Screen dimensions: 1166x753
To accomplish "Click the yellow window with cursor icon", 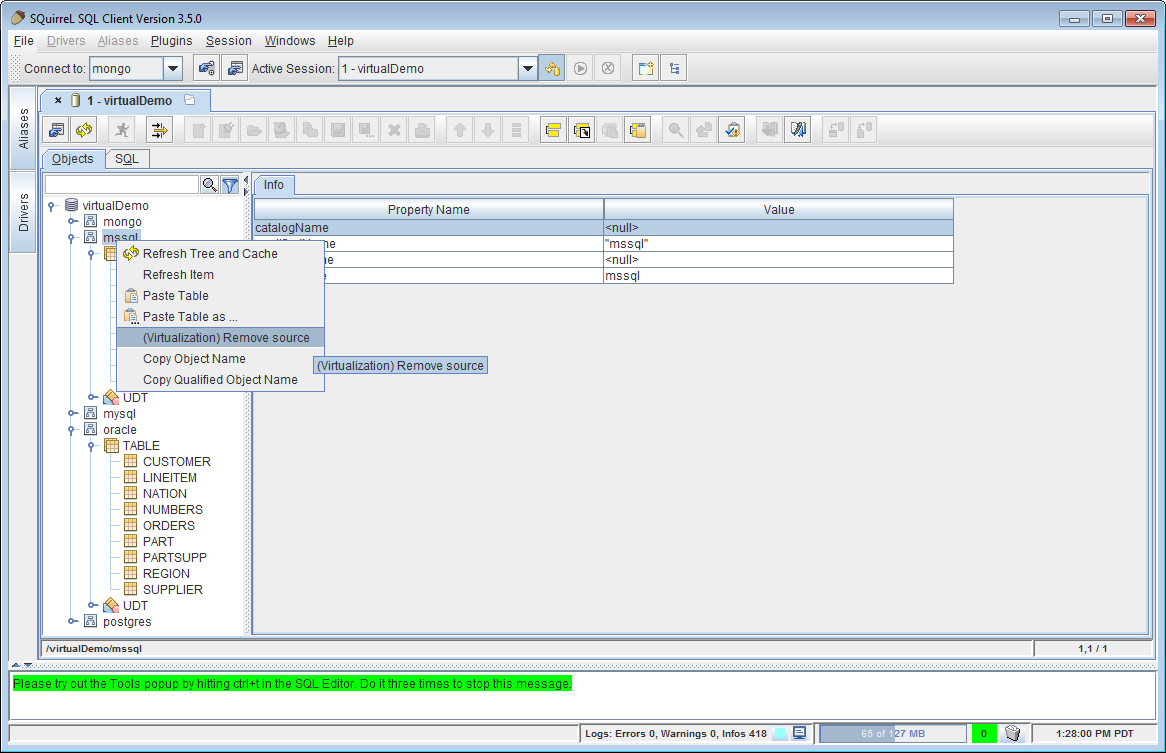I will 582,130.
